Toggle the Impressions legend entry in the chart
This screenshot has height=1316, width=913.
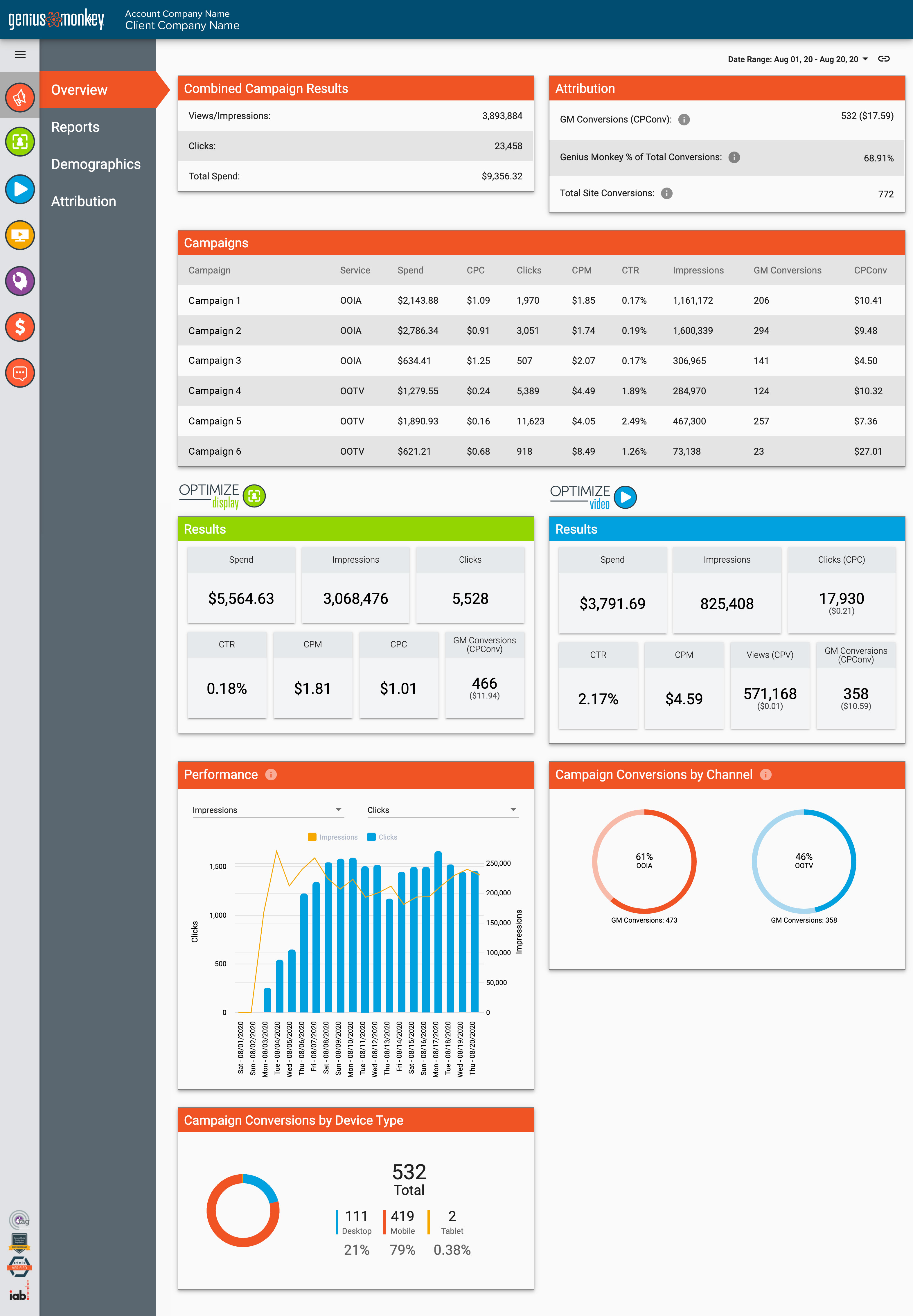tap(333, 837)
